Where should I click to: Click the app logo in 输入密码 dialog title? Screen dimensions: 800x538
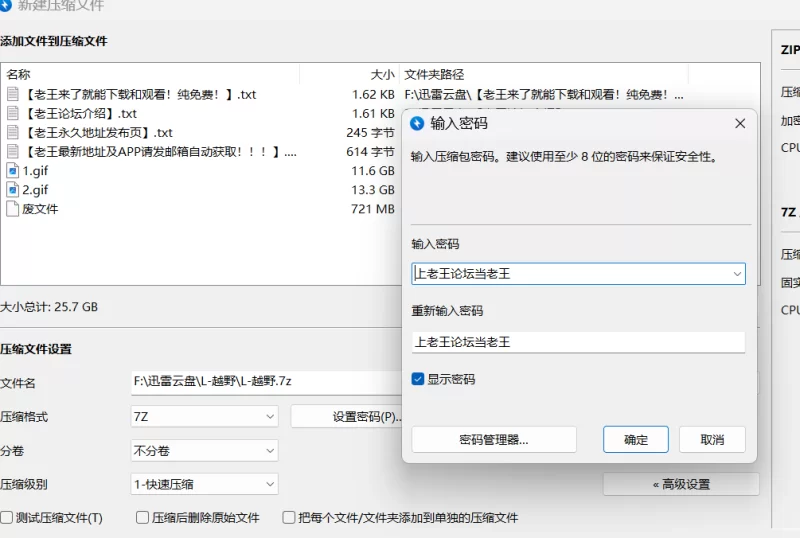click(x=417, y=123)
